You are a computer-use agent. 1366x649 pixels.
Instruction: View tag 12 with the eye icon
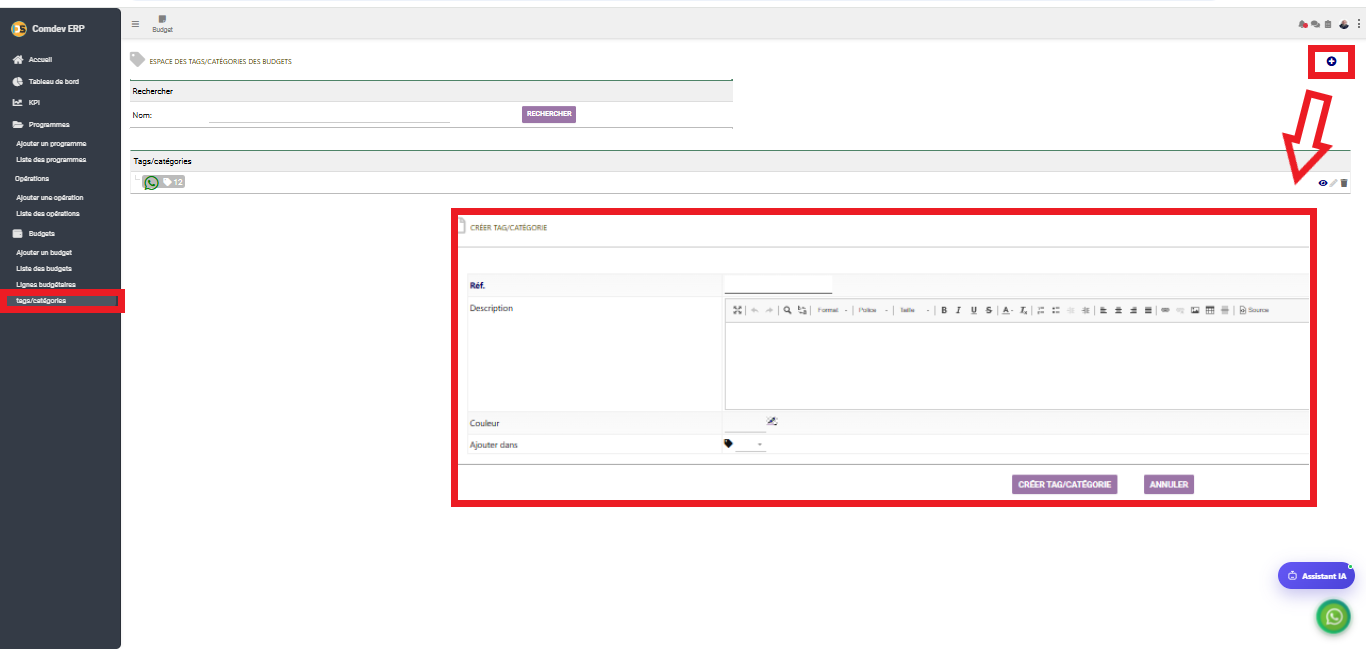1323,183
